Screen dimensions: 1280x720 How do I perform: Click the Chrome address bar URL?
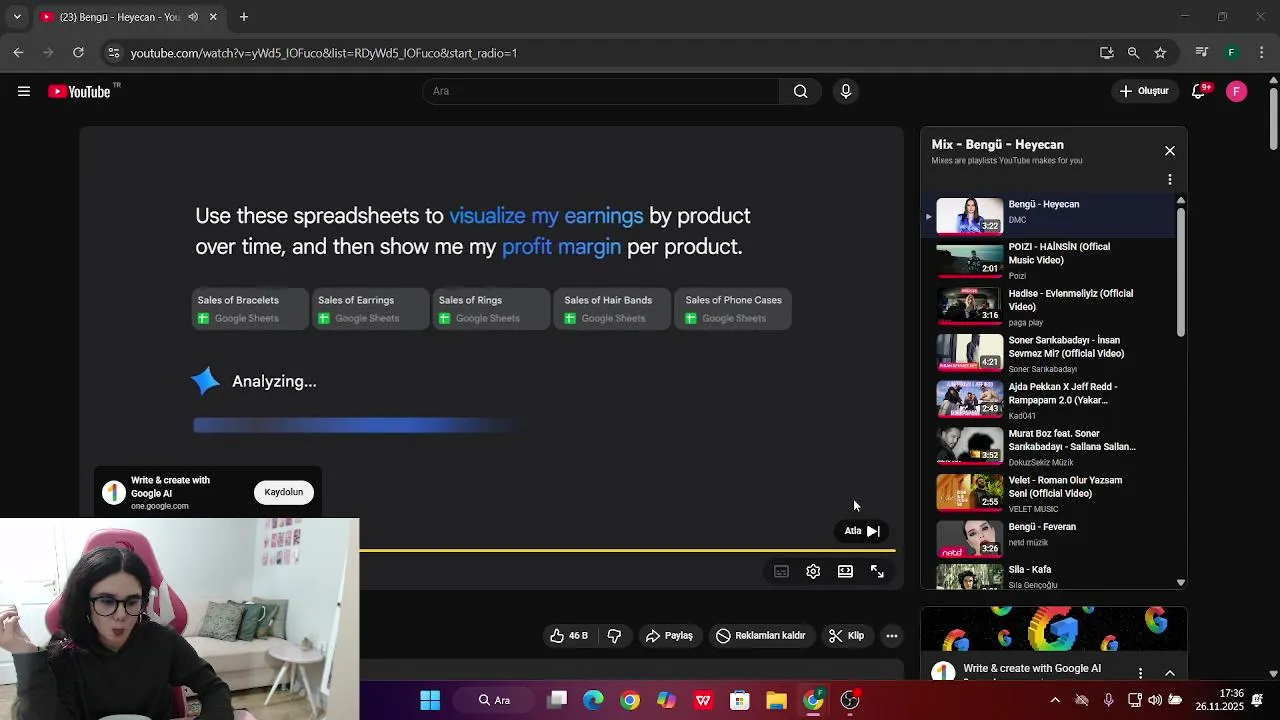324,53
